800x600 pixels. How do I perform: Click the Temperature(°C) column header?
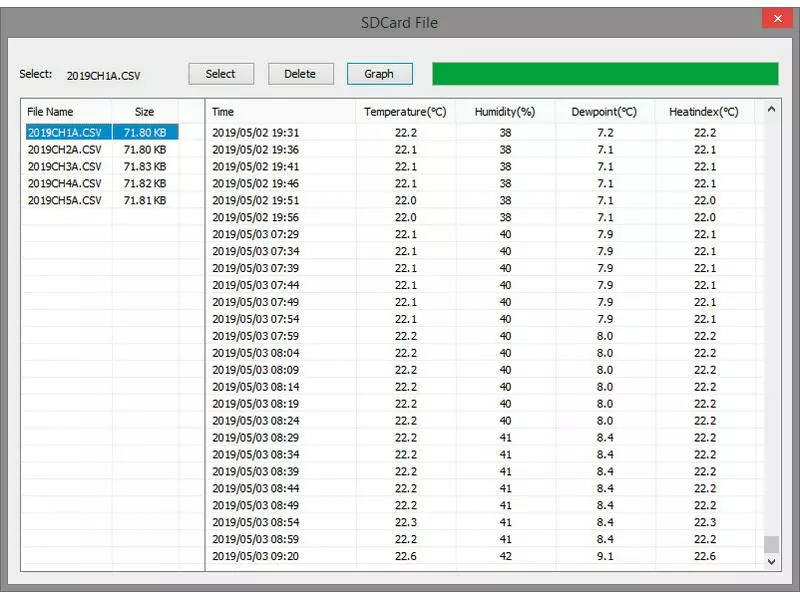pos(405,112)
